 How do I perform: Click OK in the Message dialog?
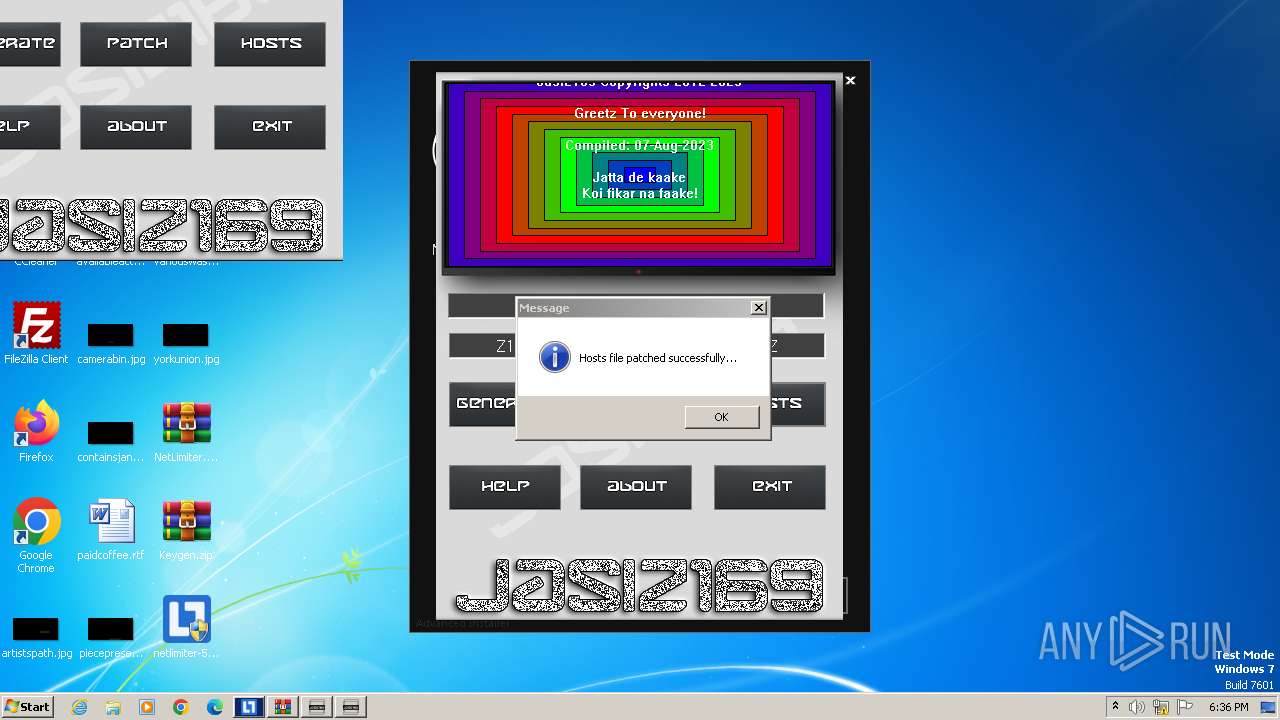click(721, 417)
